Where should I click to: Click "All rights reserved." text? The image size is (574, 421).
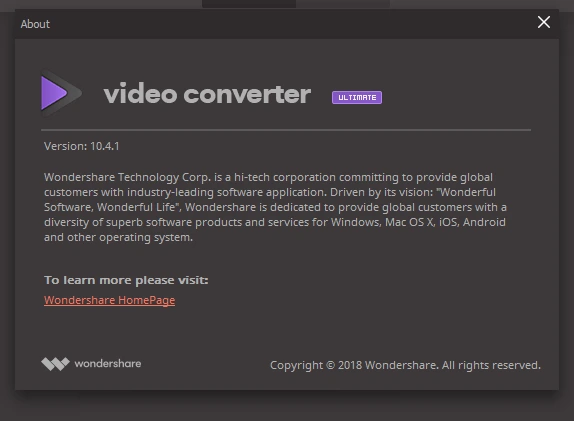(491, 365)
